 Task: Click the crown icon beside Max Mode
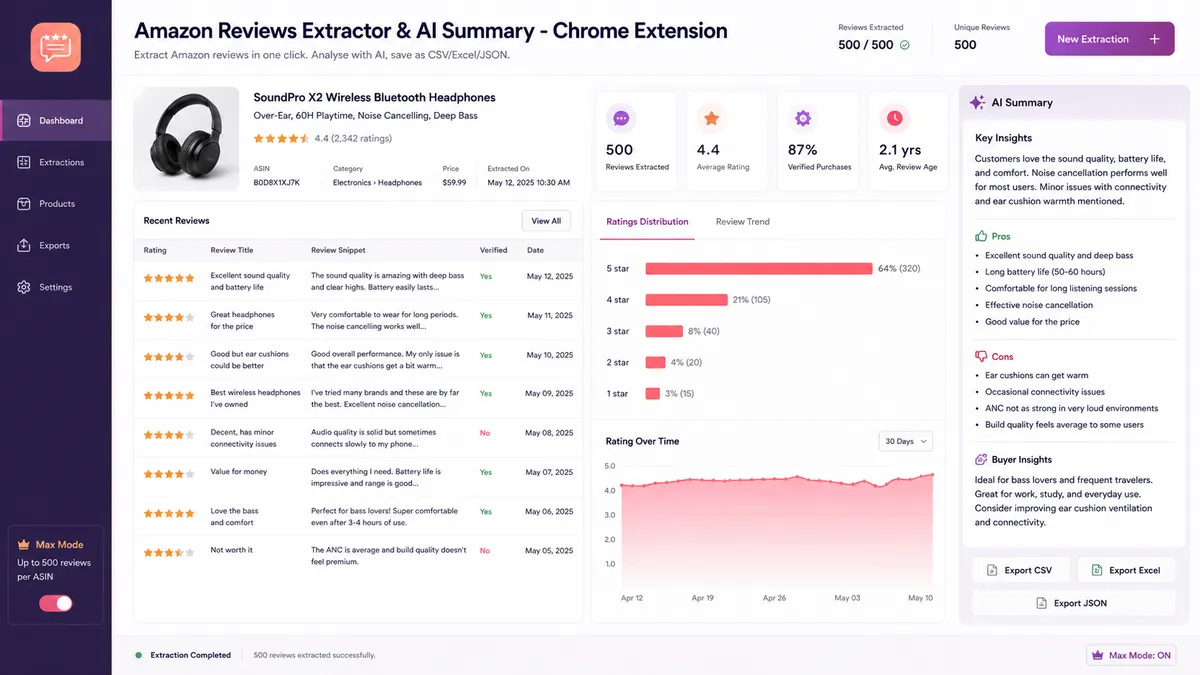pos(24,545)
